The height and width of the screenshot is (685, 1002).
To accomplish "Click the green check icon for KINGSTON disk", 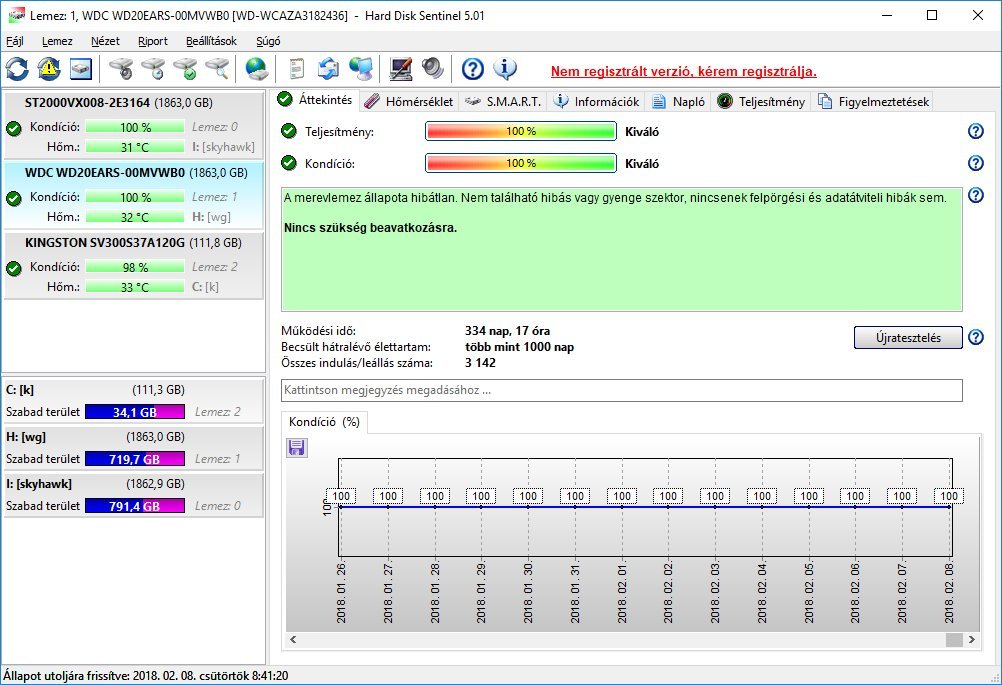I will 14,268.
